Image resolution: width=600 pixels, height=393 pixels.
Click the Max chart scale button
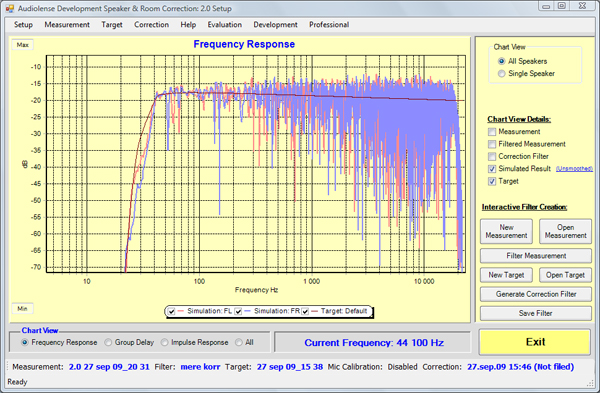point(23,45)
